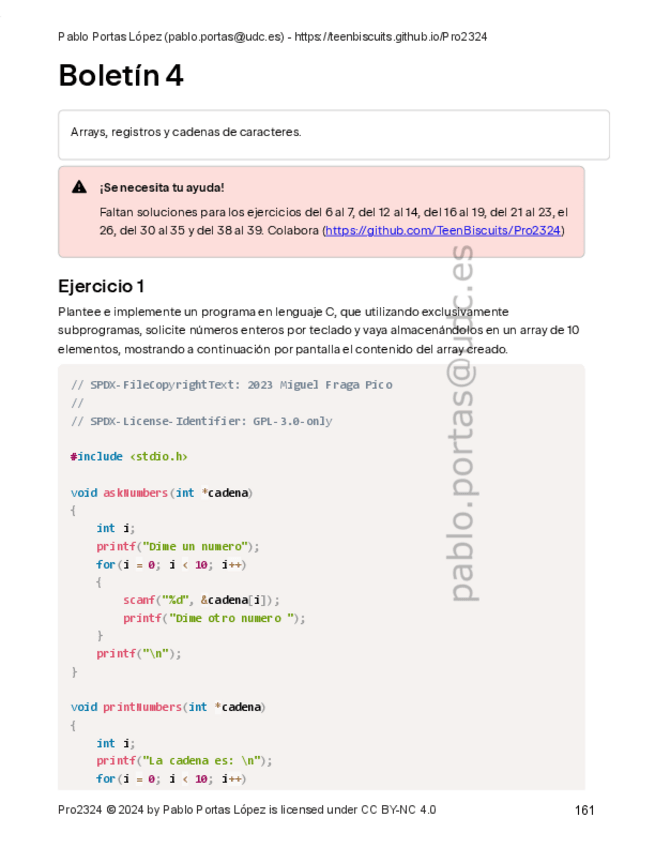655x848 pixels.
Task: Click the teenbiscuits.github.io URL in the header
Action: [x=390, y=36]
